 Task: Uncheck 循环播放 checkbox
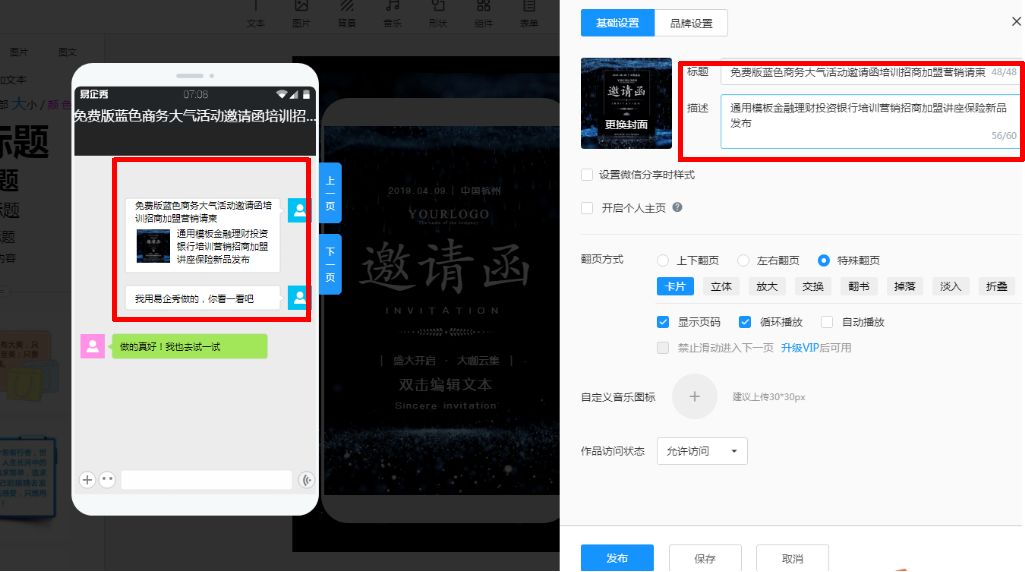click(x=745, y=322)
